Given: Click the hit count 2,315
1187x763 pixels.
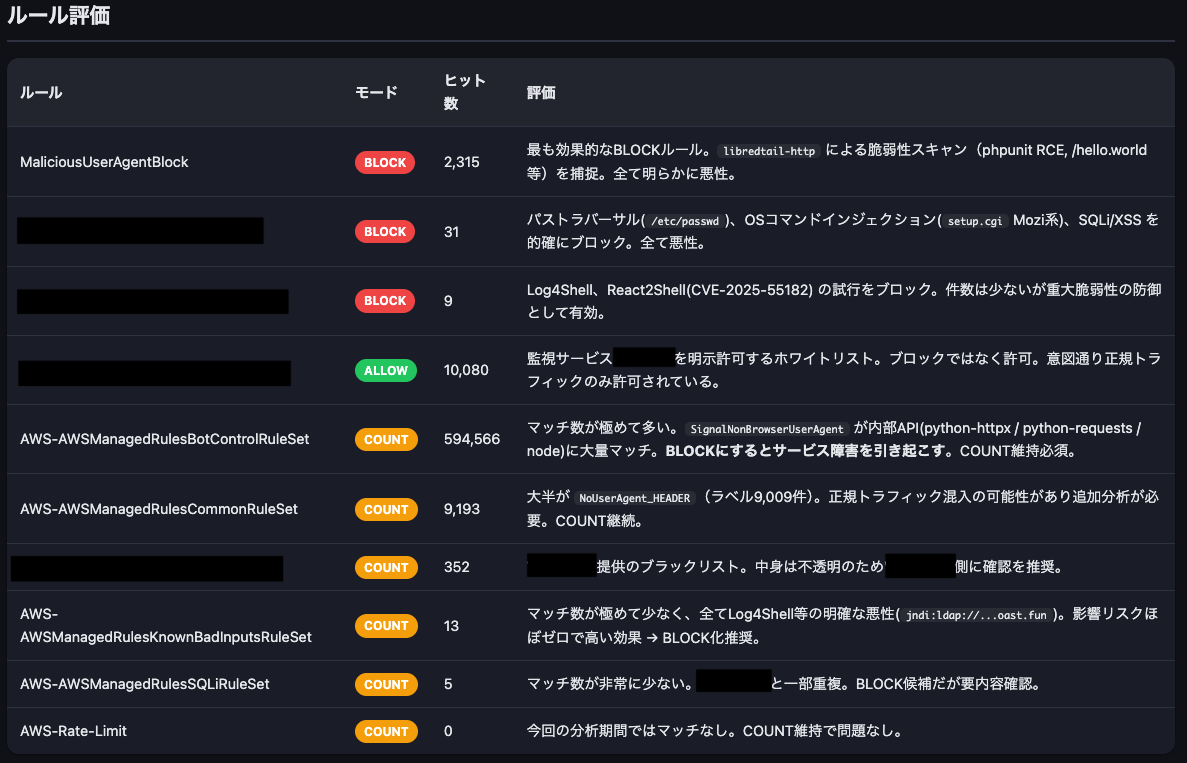Looking at the screenshot, I should [462, 162].
